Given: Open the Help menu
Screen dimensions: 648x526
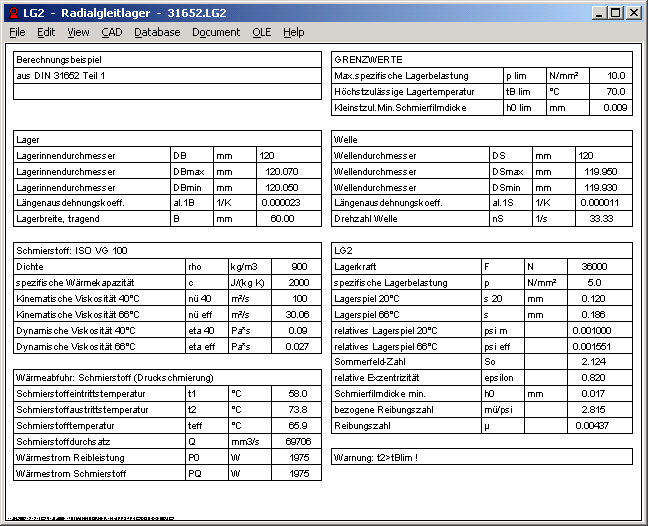Looking at the screenshot, I should point(293,32).
